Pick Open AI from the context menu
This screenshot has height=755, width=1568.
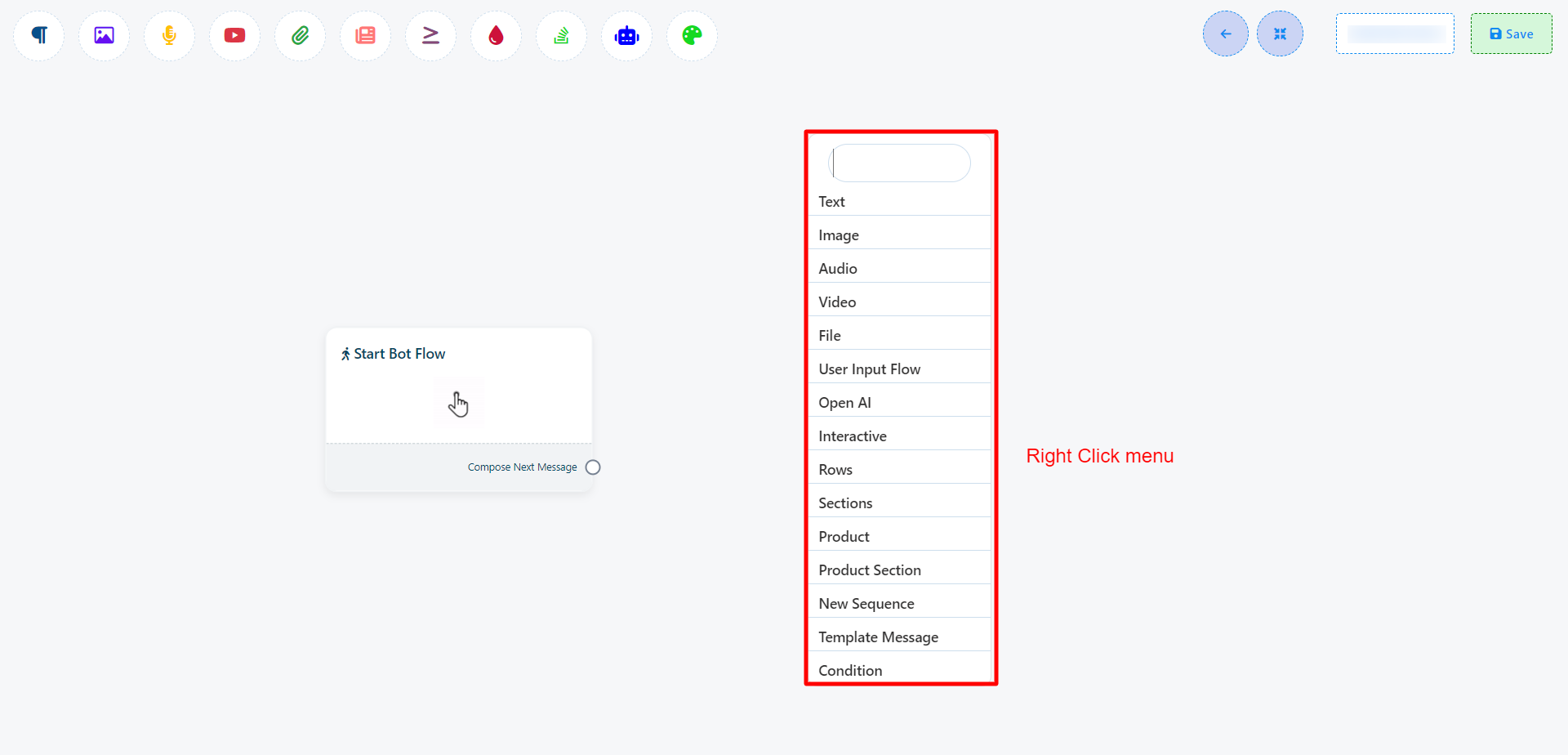pyautogui.click(x=844, y=403)
